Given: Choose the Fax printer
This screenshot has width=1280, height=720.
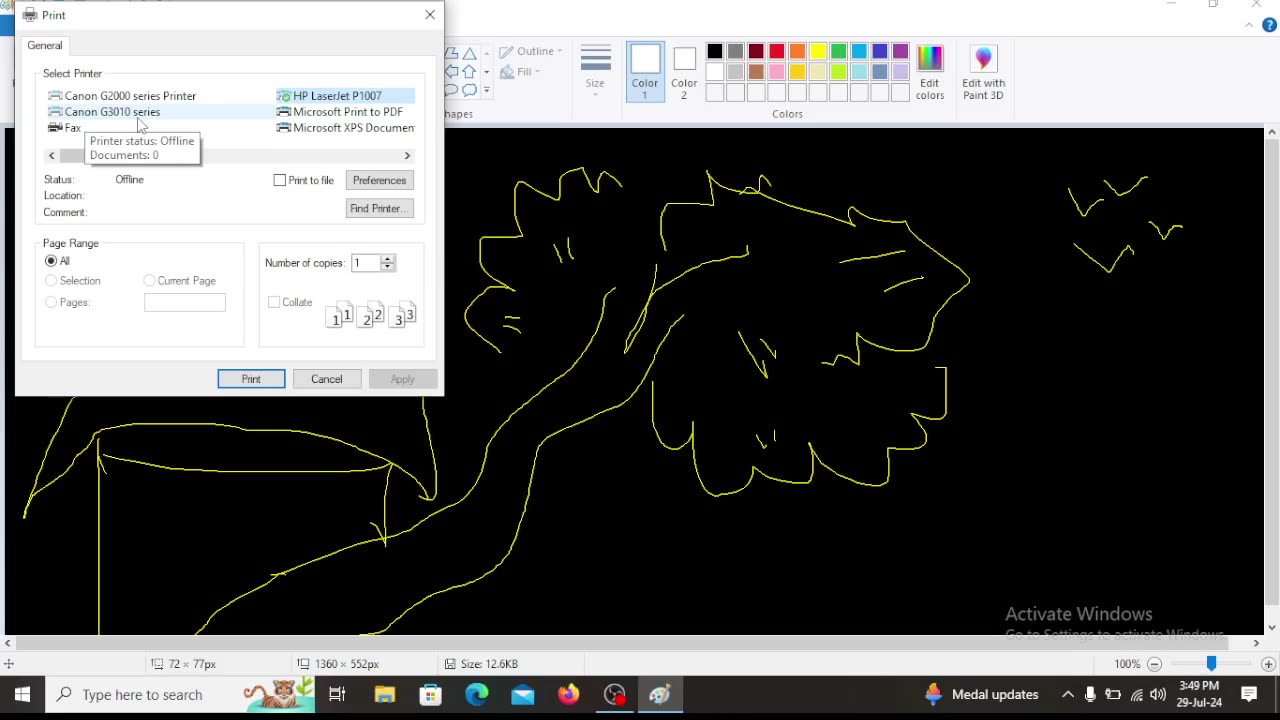Looking at the screenshot, I should [x=65, y=128].
